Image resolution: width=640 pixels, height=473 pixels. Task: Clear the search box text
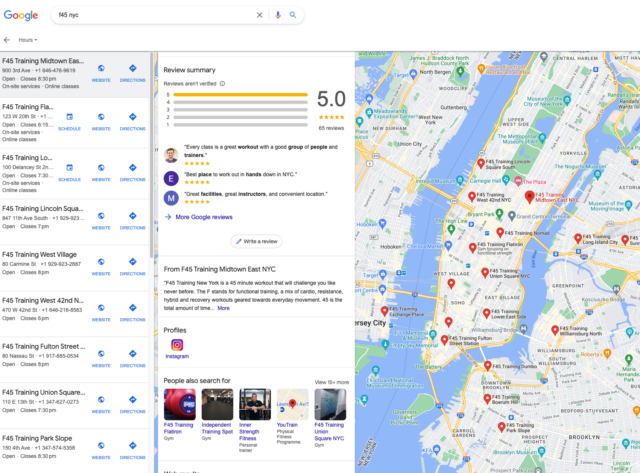pos(260,16)
